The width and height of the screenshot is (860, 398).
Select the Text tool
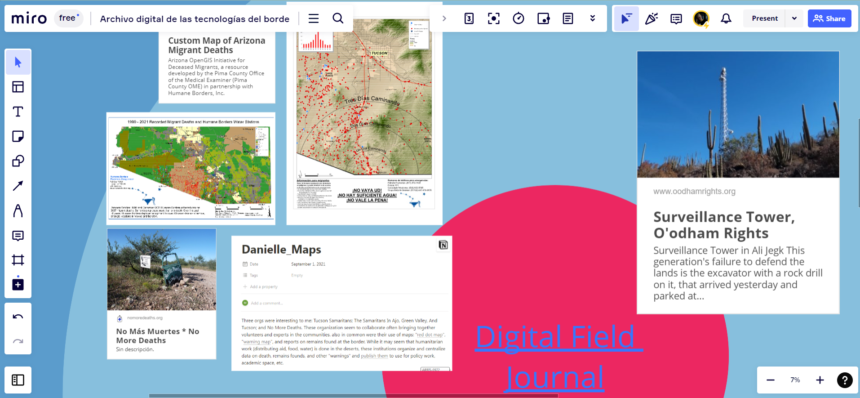[x=18, y=112]
